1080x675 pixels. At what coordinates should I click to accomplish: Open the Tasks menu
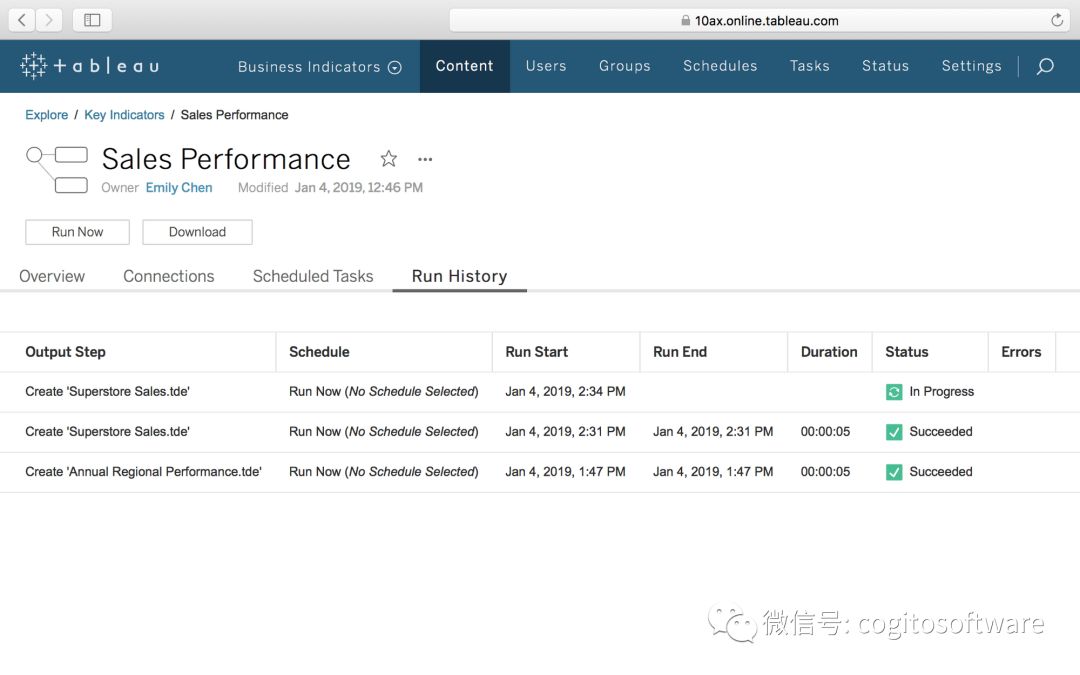tap(809, 66)
